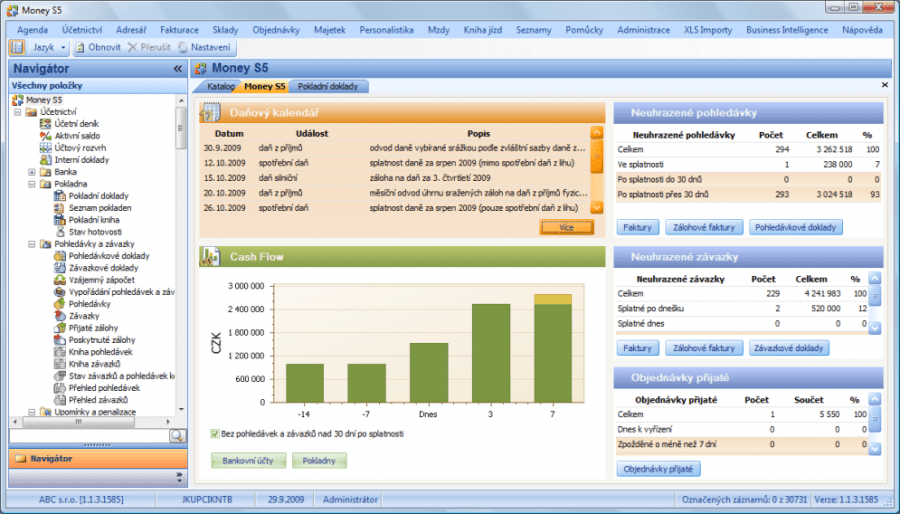Click the navigator search magnifier icon
Screen dimensions: 900x514
(x=177, y=436)
